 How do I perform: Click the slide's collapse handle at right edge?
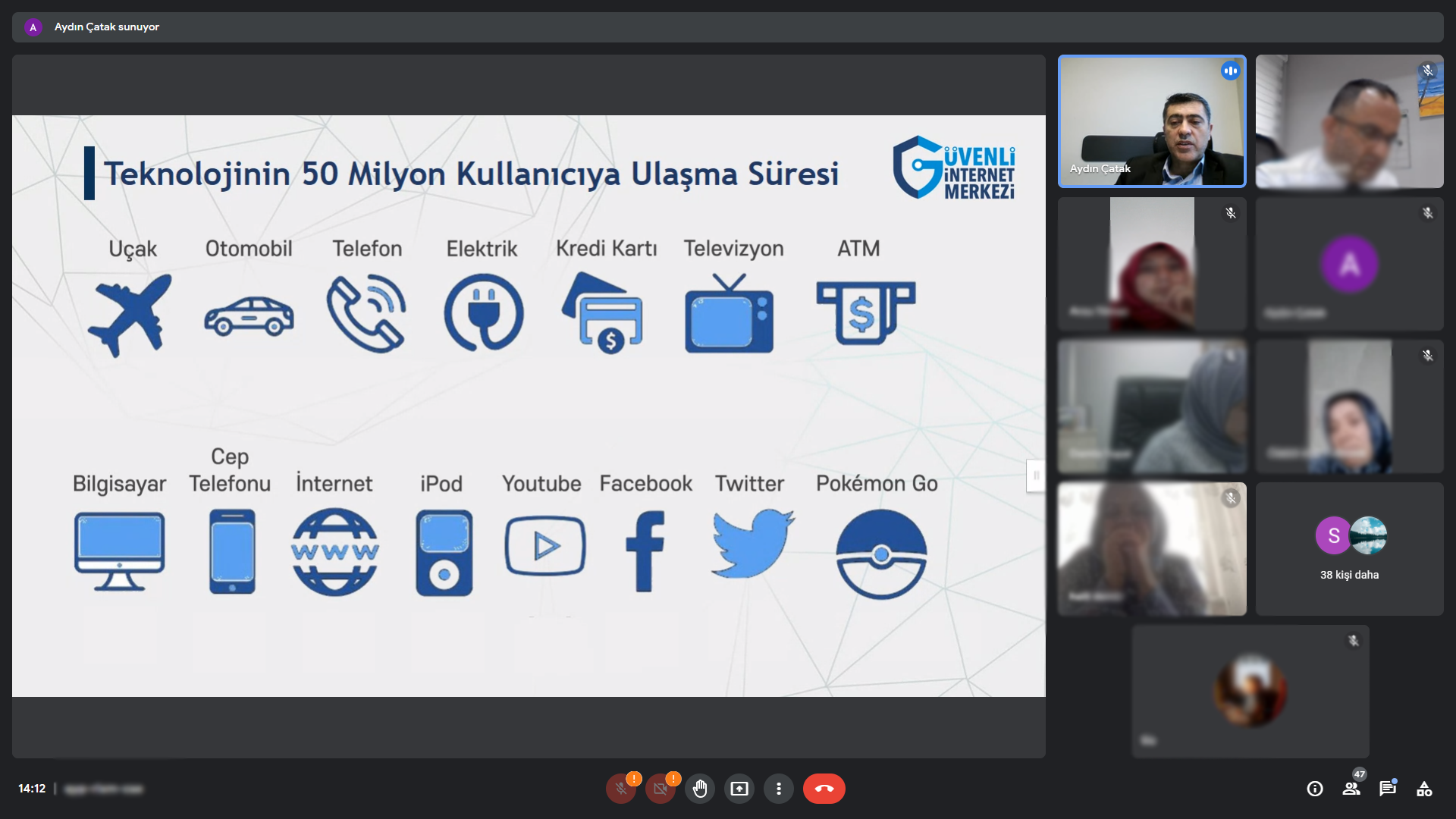(1036, 475)
